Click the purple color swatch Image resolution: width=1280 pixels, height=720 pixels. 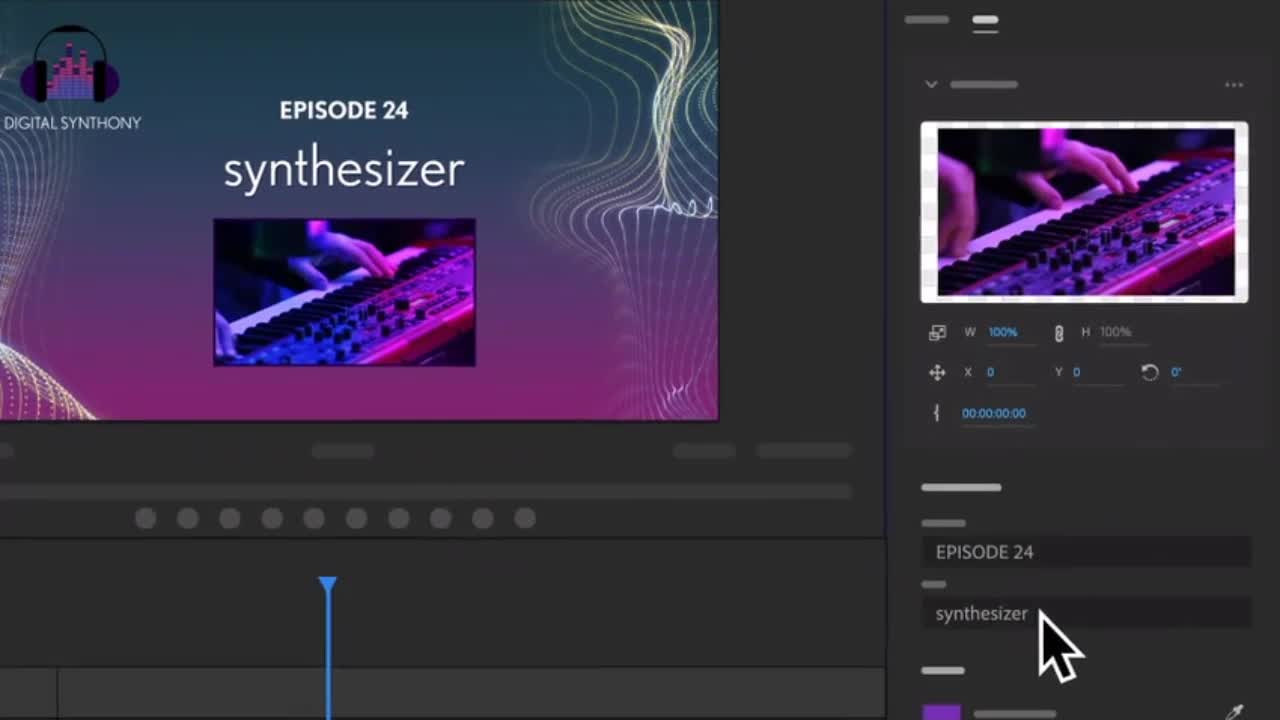click(941, 712)
